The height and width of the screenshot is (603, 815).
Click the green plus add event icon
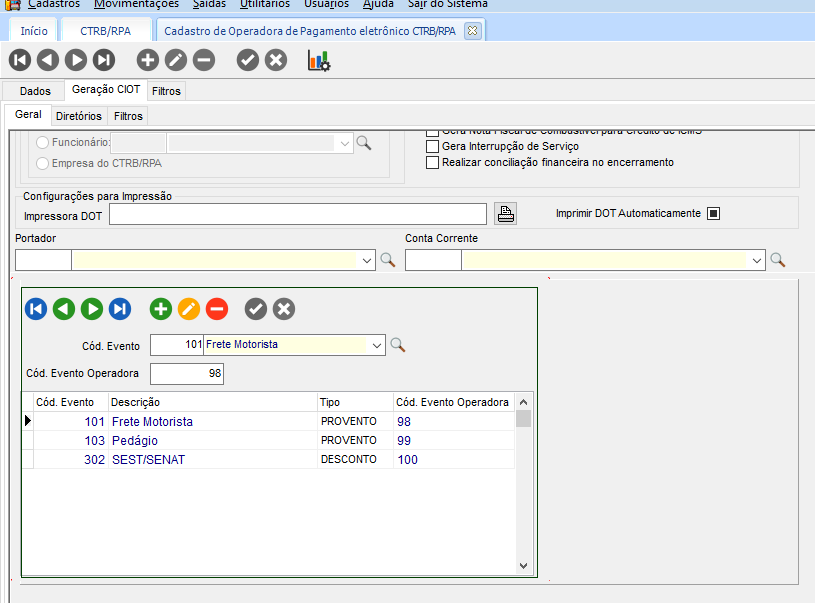coord(161,309)
